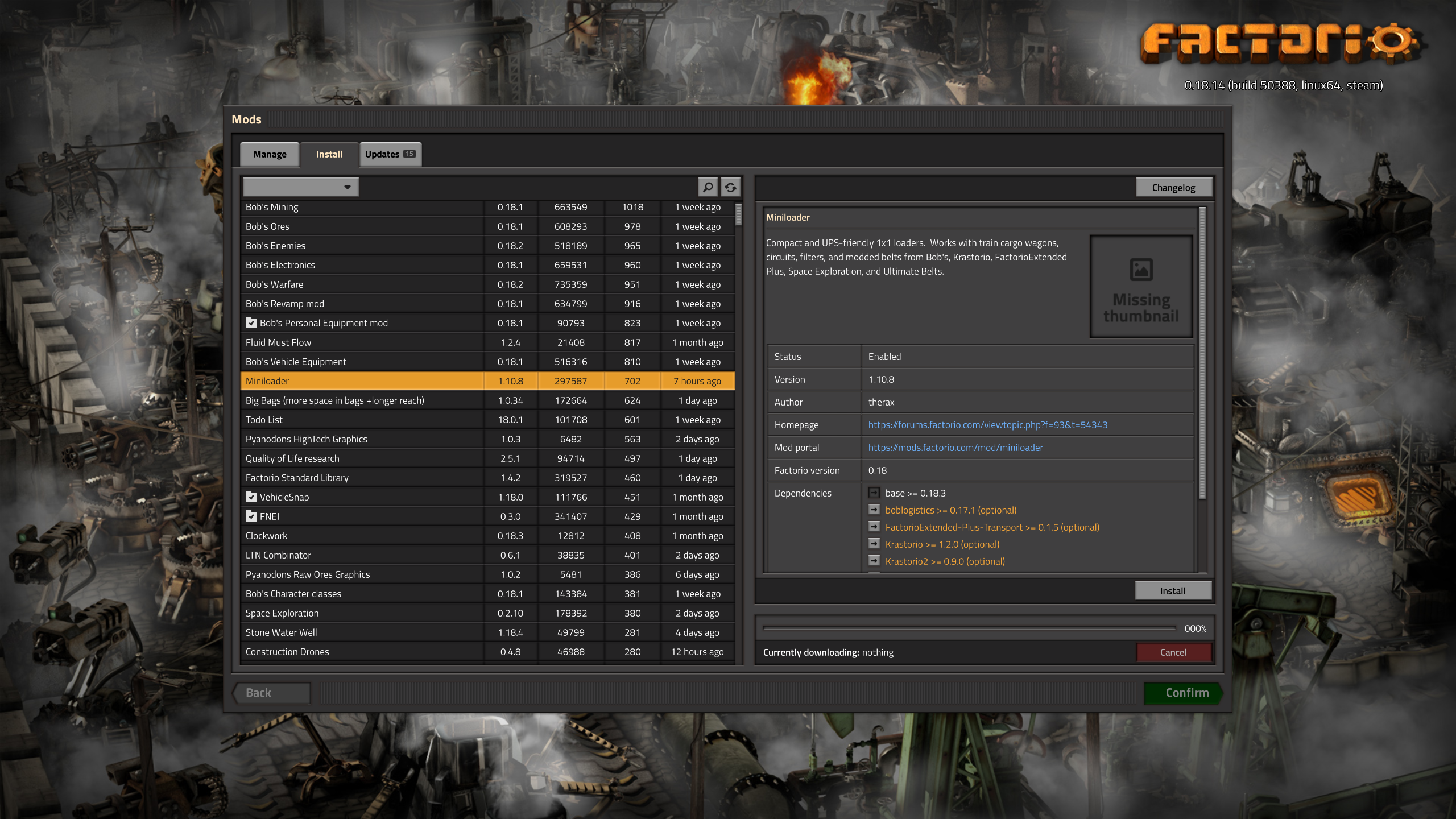Open the Changelog for Miniloader
This screenshot has height=819, width=1456.
pos(1173,188)
